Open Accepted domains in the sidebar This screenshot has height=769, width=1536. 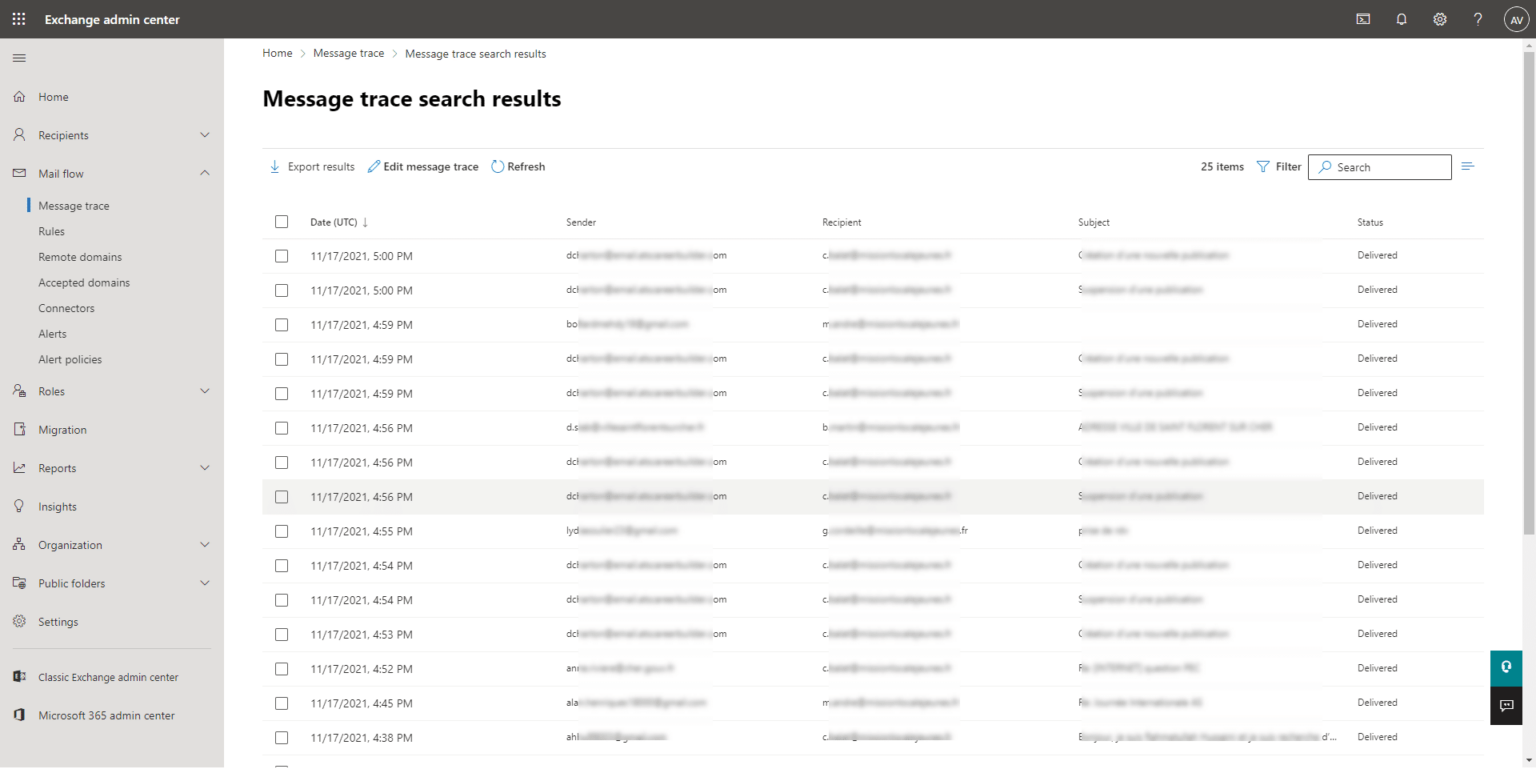point(84,283)
